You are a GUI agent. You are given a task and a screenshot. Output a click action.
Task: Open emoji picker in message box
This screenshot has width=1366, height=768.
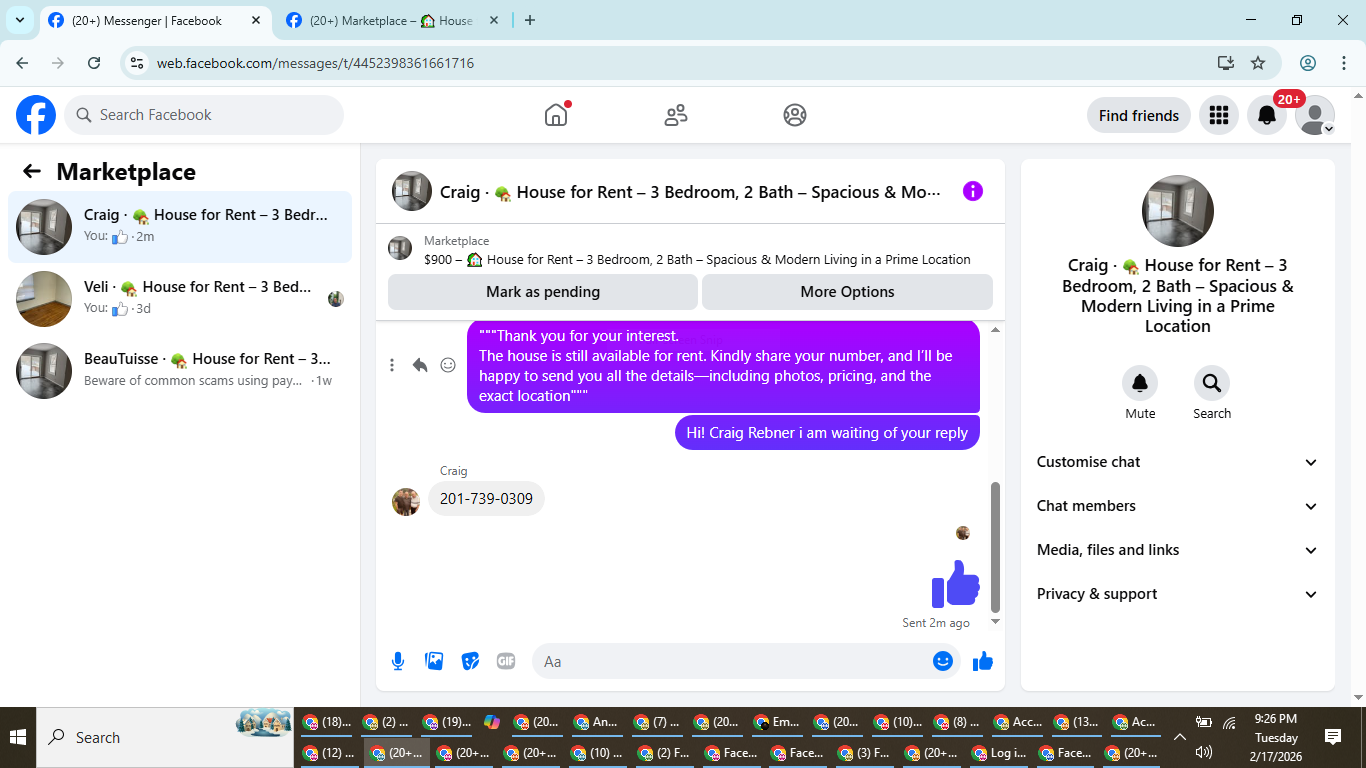[x=943, y=661]
